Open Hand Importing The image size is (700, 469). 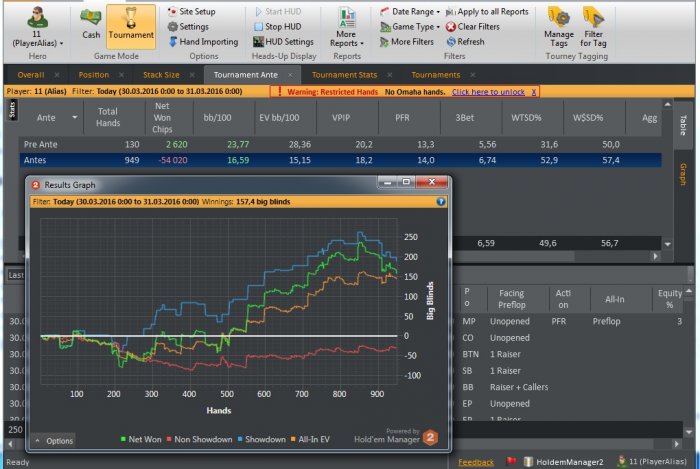204,42
